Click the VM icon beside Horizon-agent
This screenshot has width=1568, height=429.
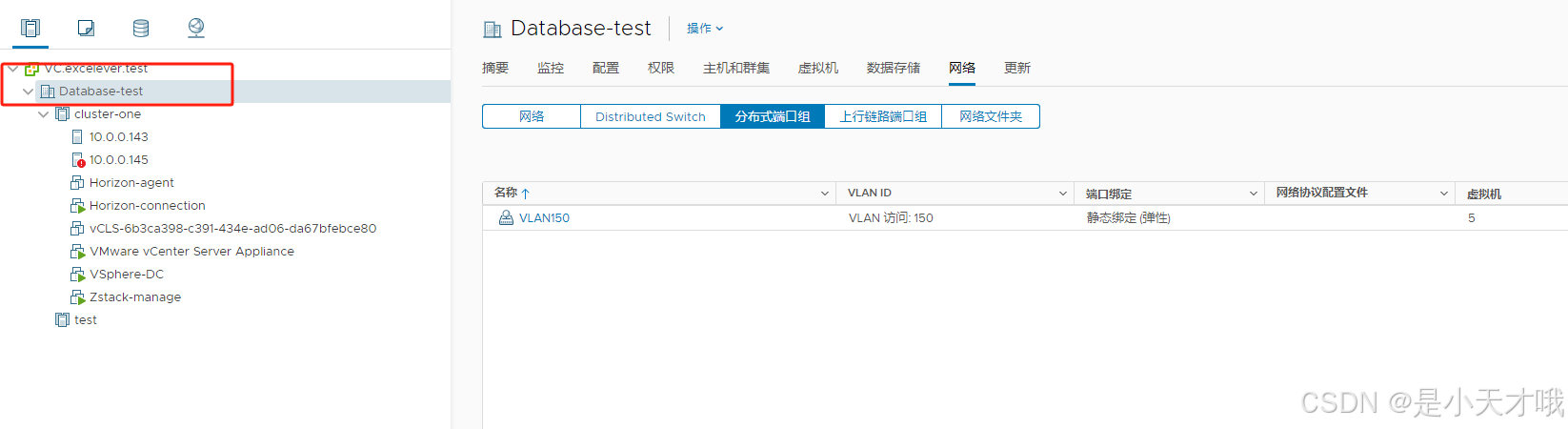(x=78, y=183)
